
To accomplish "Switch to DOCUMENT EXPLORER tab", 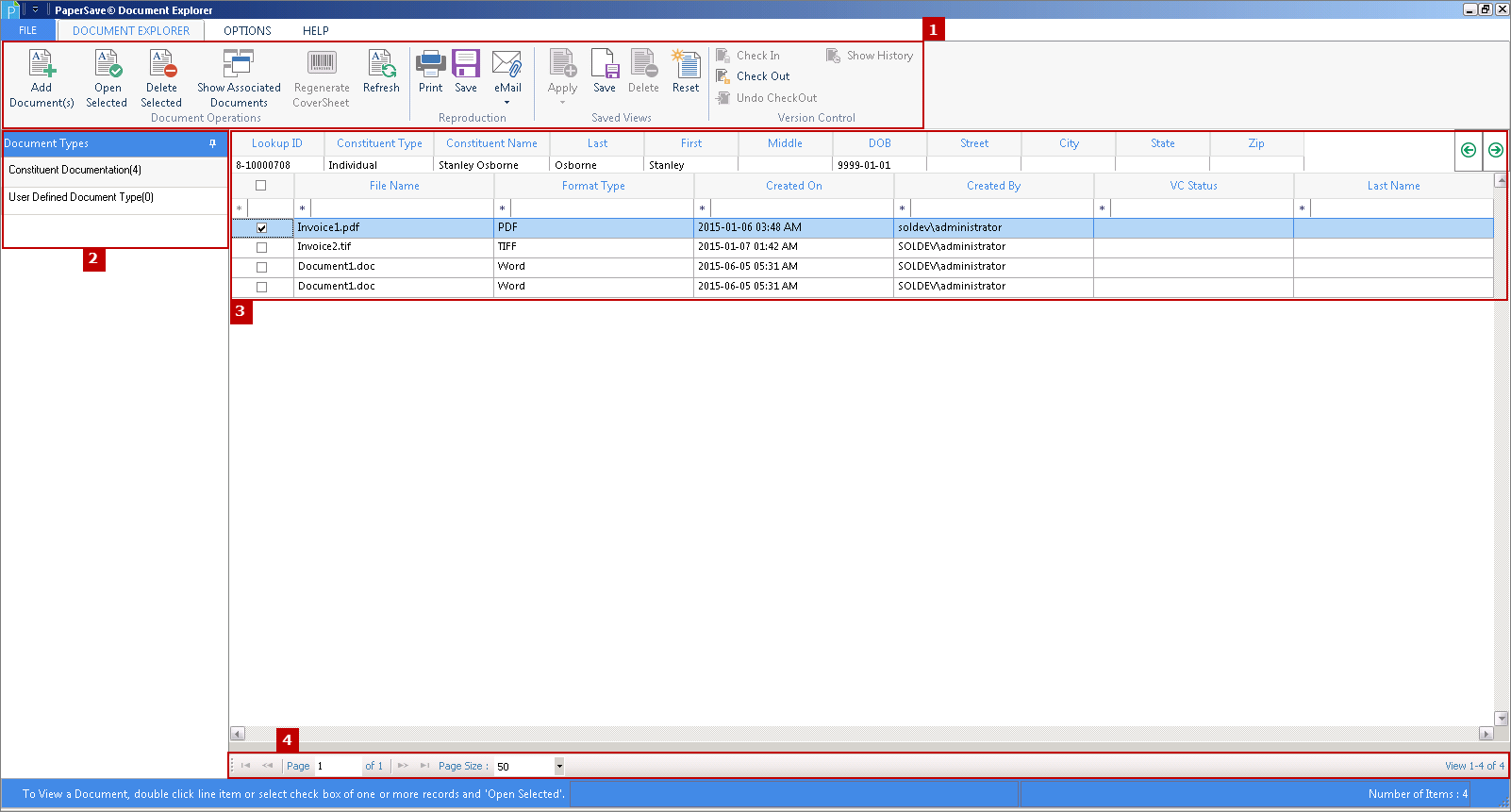I will (131, 30).
